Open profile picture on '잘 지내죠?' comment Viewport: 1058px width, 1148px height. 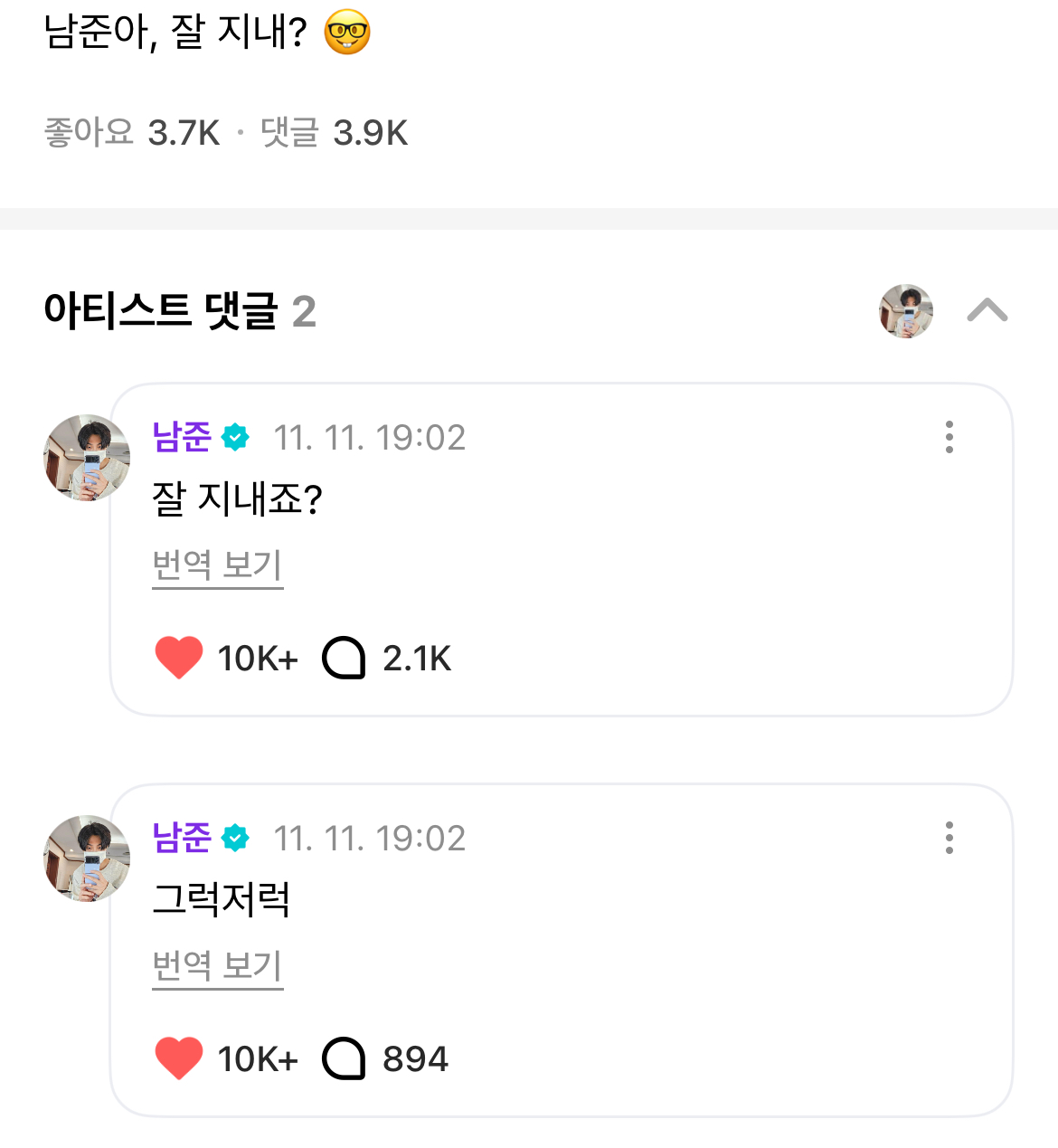(87, 458)
